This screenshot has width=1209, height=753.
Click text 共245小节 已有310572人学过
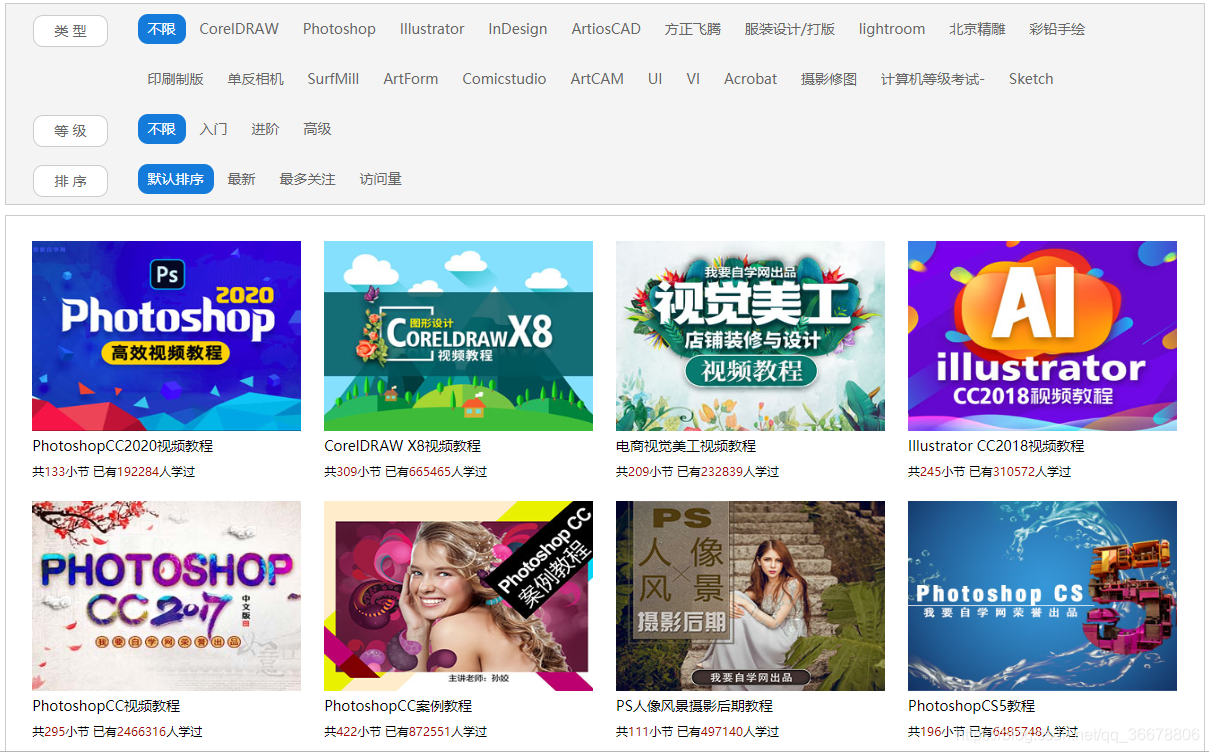click(x=989, y=472)
